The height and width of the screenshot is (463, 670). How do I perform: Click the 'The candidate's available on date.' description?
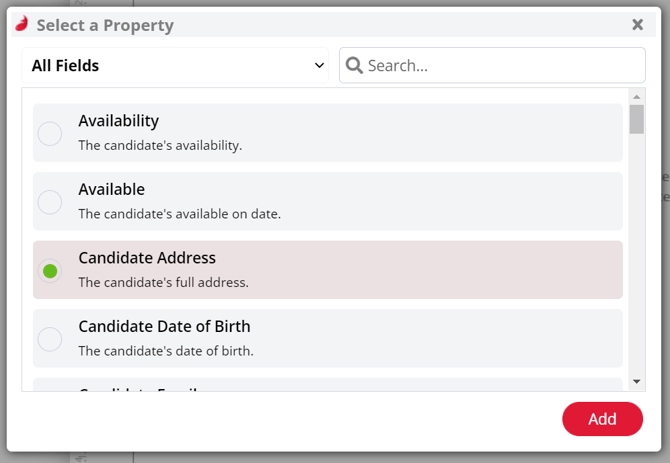tap(179, 214)
